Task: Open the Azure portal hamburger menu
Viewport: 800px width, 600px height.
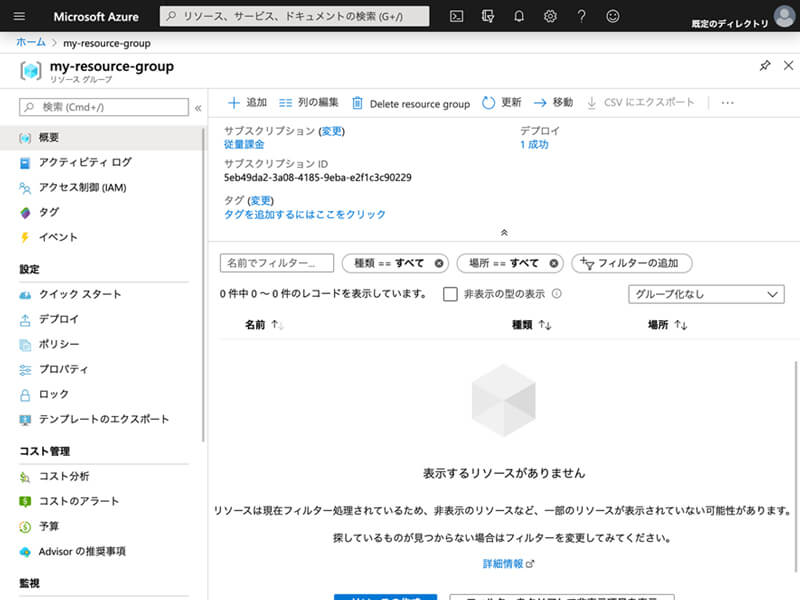Action: tap(19, 16)
